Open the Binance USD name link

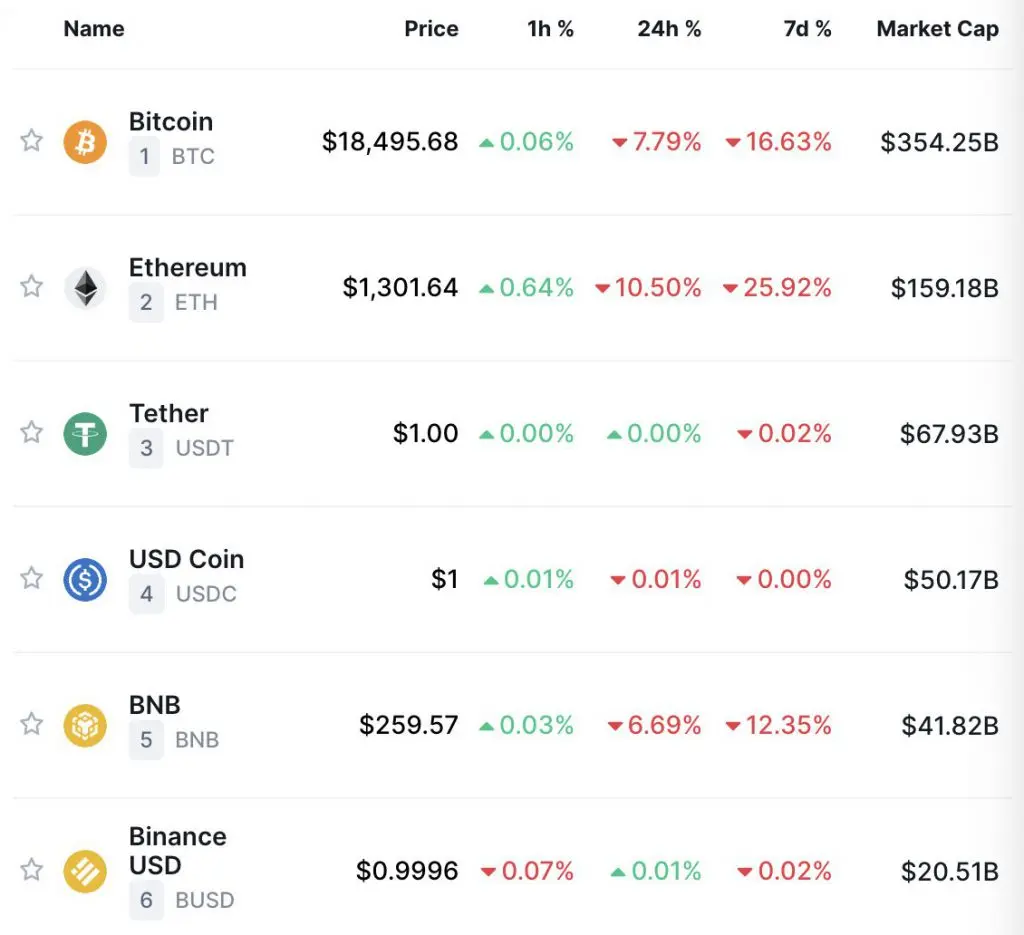(178, 851)
